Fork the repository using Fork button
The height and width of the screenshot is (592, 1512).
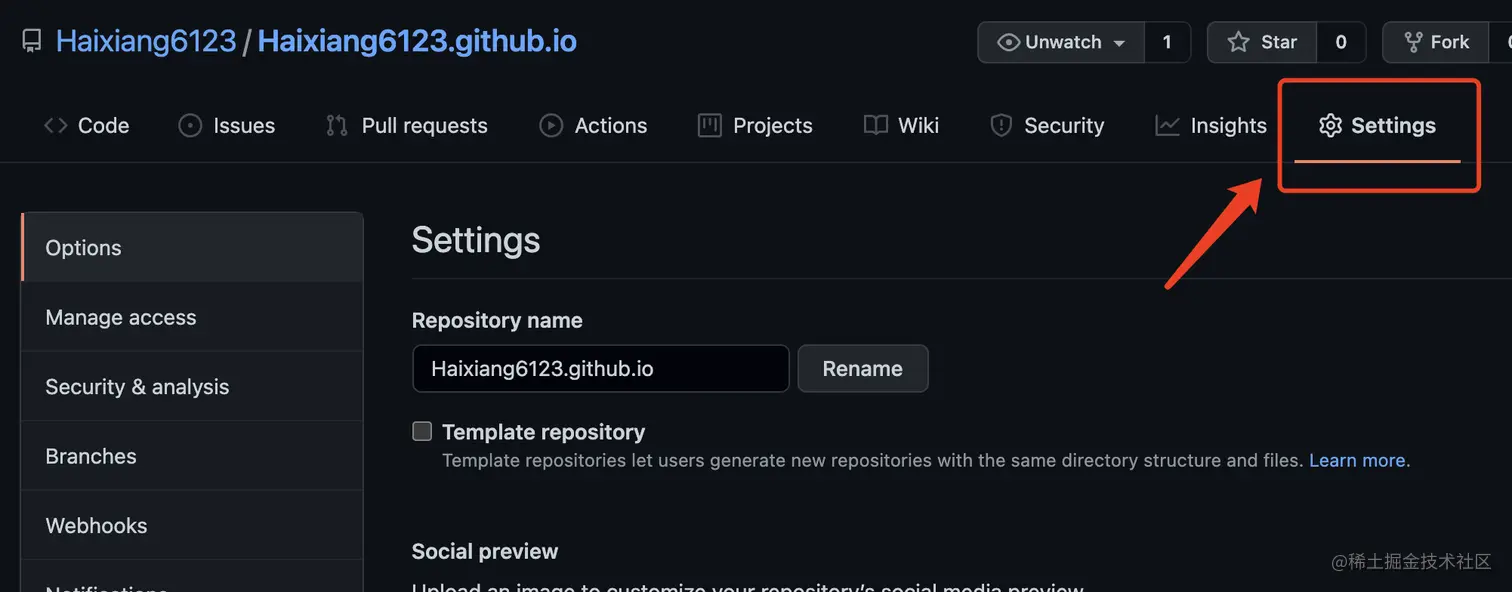[x=1436, y=42]
